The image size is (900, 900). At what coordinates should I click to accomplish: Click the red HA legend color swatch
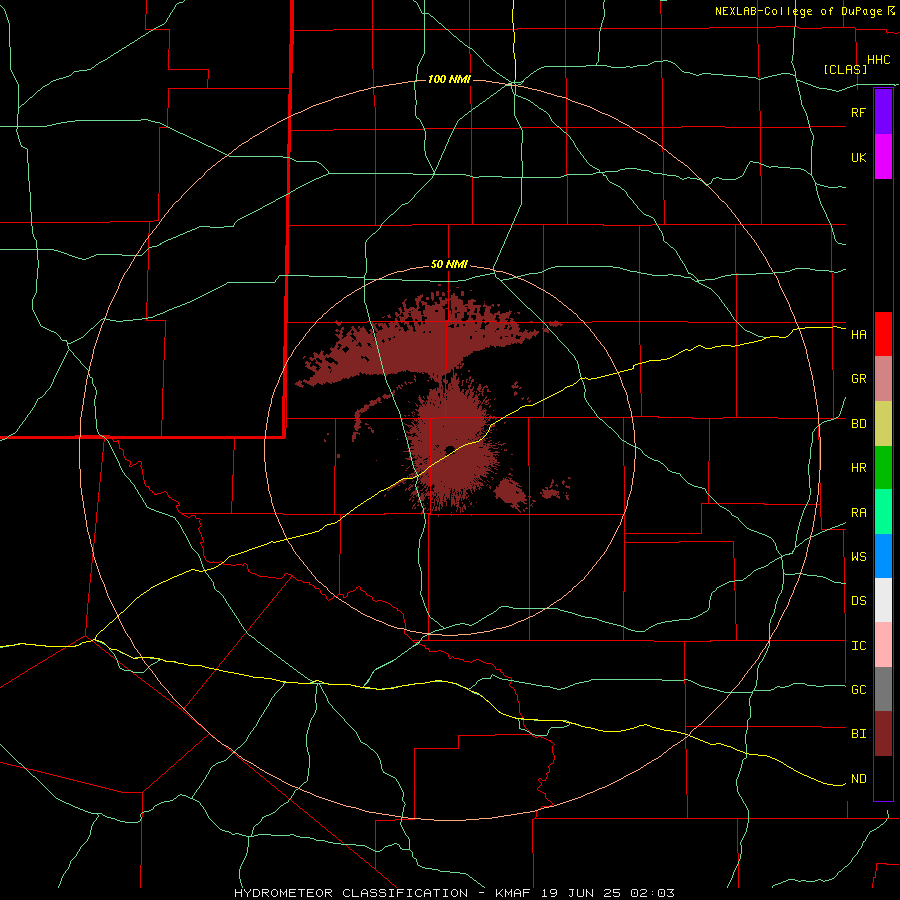click(x=883, y=334)
